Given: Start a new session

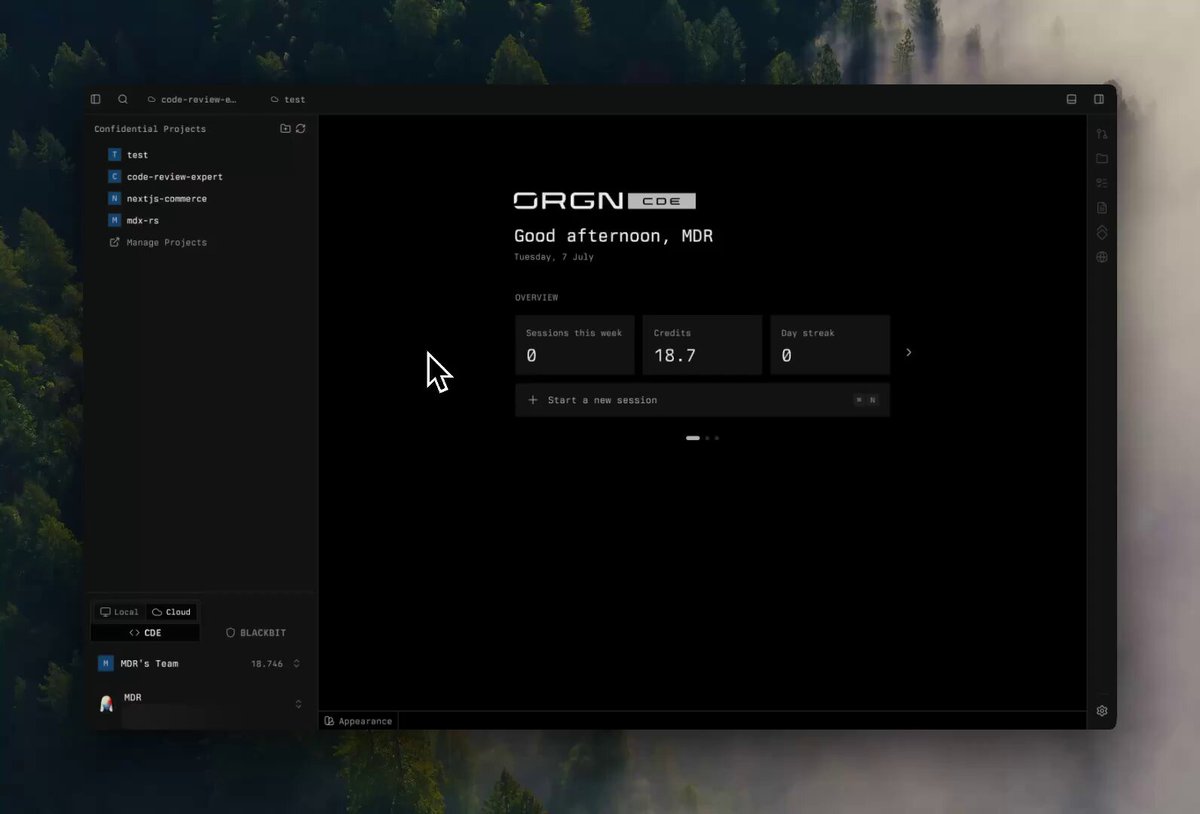Looking at the screenshot, I should pos(702,400).
